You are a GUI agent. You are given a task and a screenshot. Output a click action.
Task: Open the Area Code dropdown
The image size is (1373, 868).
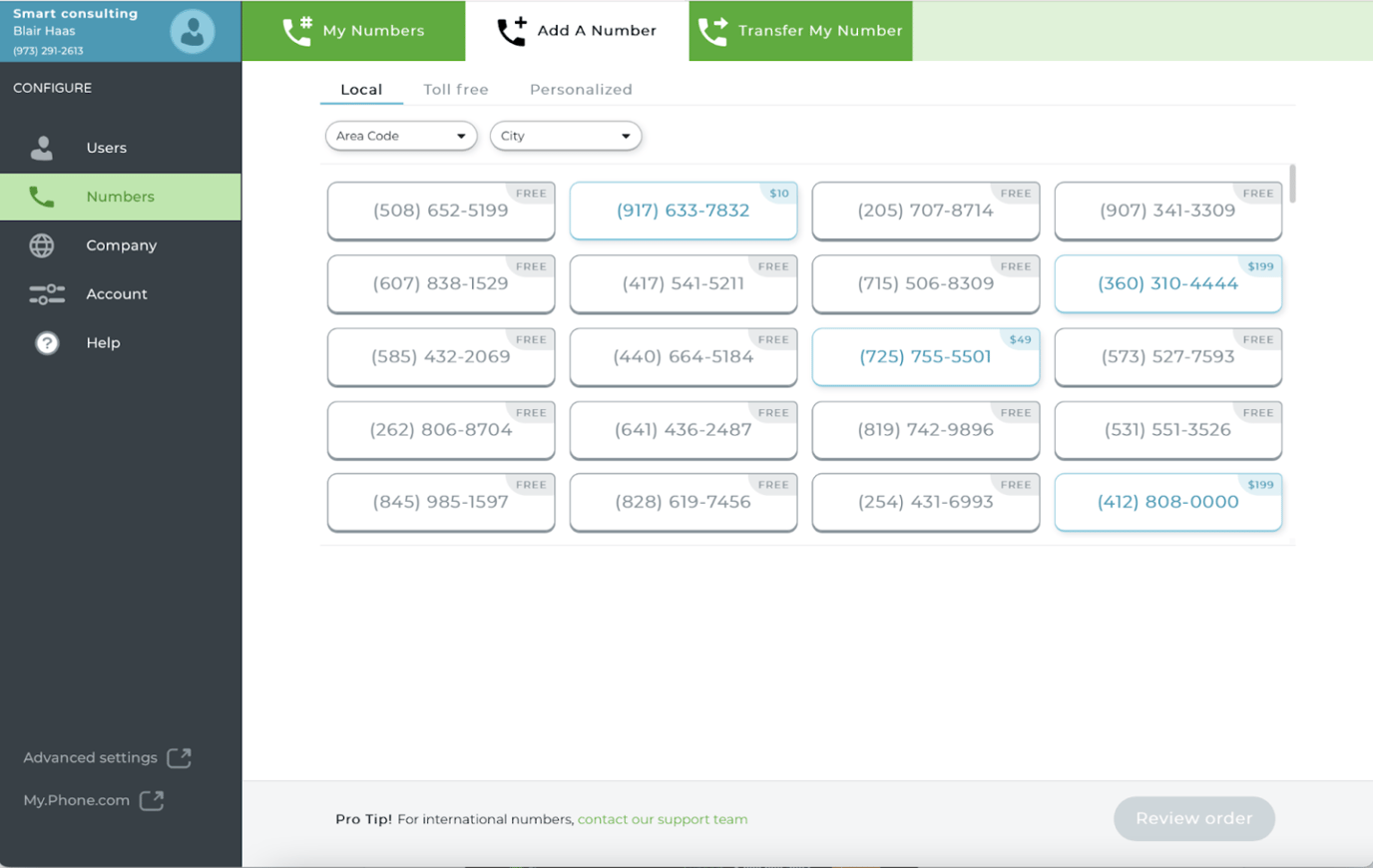click(x=400, y=136)
